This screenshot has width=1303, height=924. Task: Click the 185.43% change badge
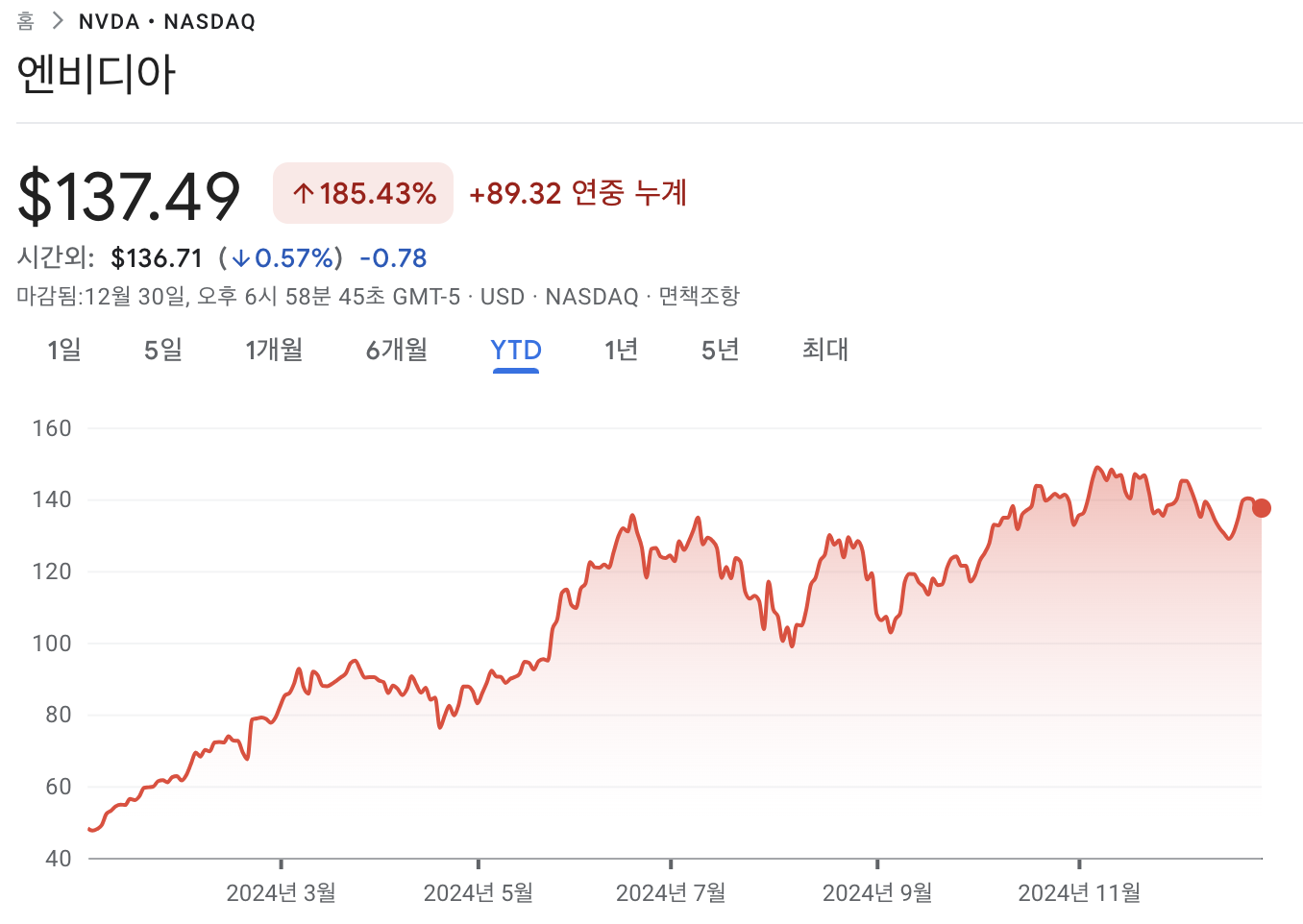click(x=363, y=193)
